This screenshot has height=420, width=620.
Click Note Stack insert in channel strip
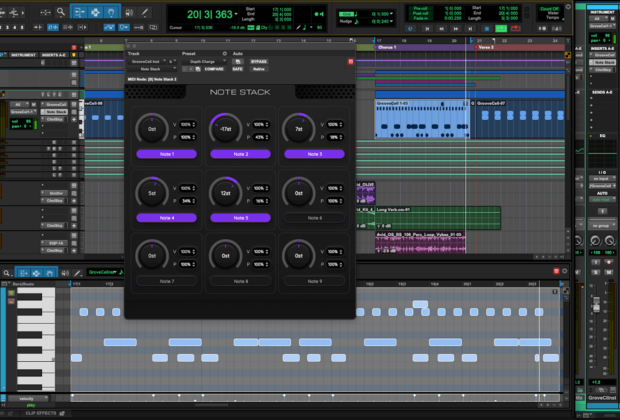coord(603,62)
